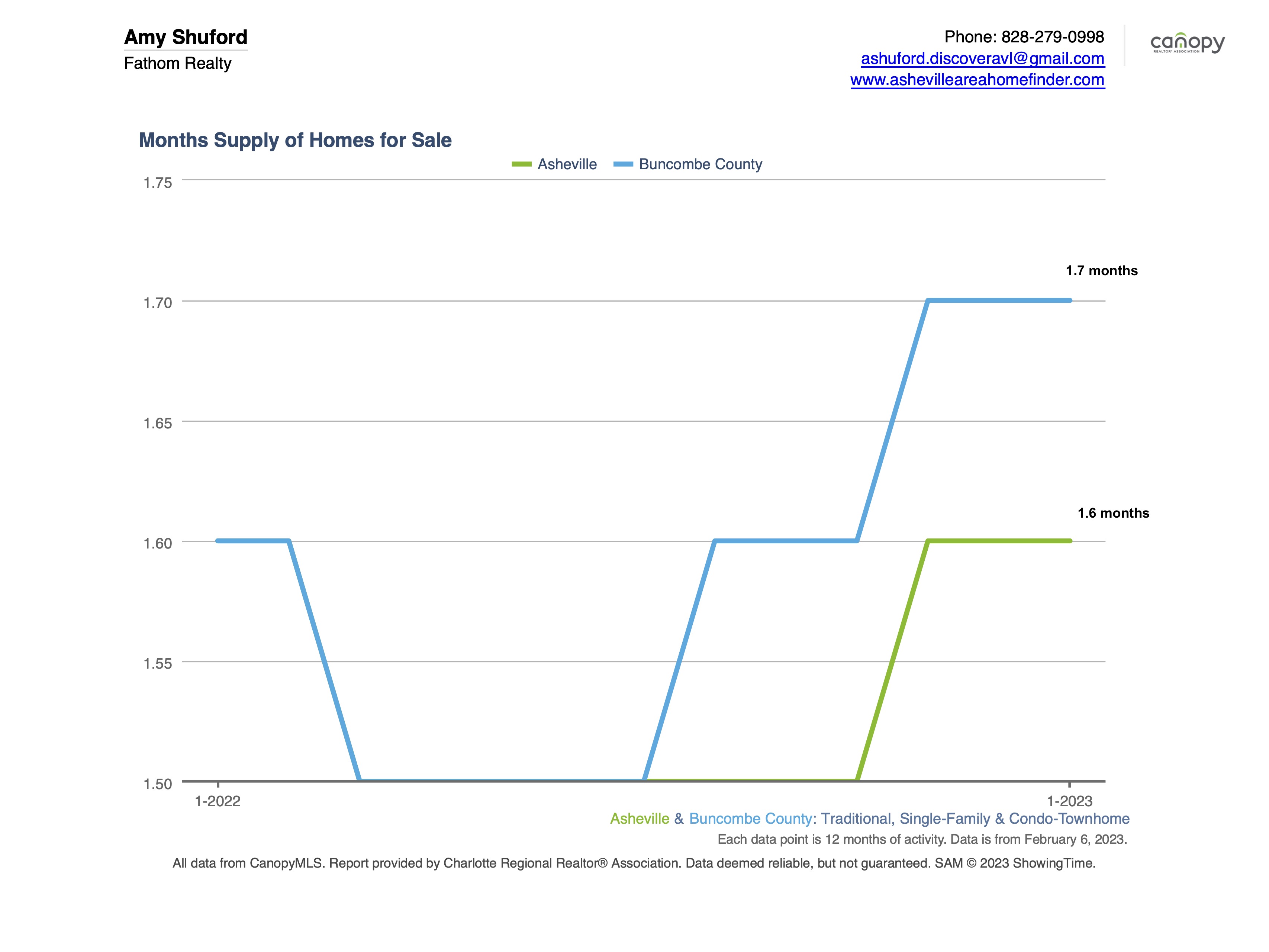Toggle Asheville series via legend label
Image resolution: width=1269 pixels, height=952 pixels.
click(567, 164)
